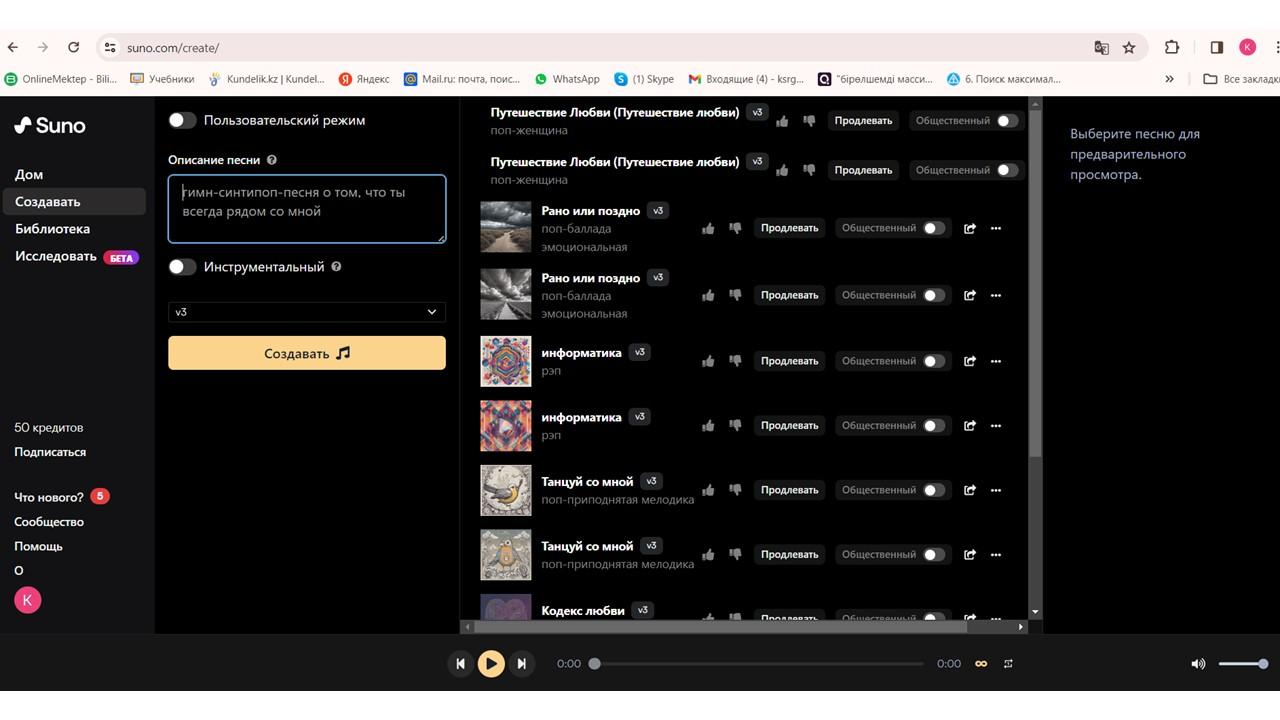The height and width of the screenshot is (720, 1280).
Task: Share the upper Танцуй со мной song
Action: tap(969, 490)
